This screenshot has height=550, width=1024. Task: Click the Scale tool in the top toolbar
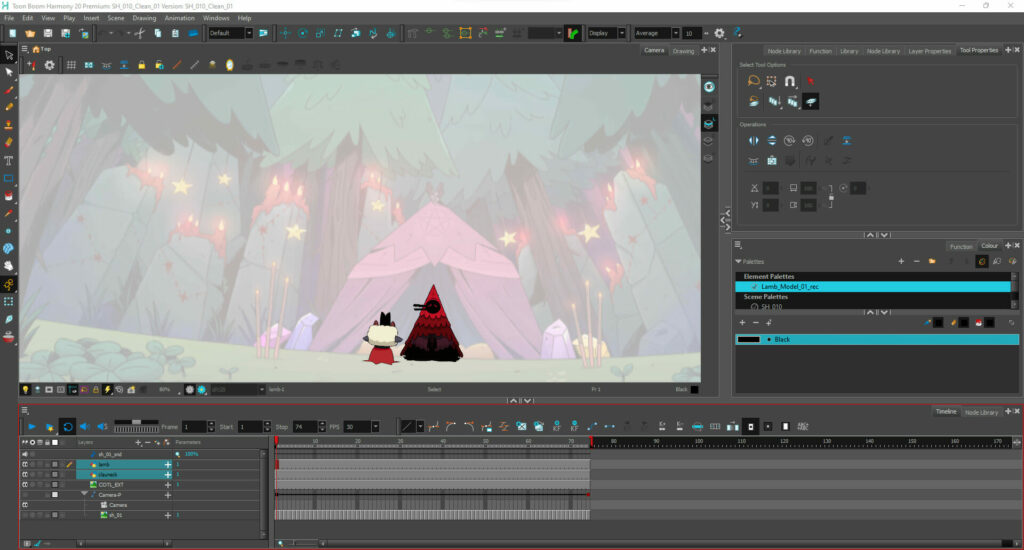click(320, 33)
